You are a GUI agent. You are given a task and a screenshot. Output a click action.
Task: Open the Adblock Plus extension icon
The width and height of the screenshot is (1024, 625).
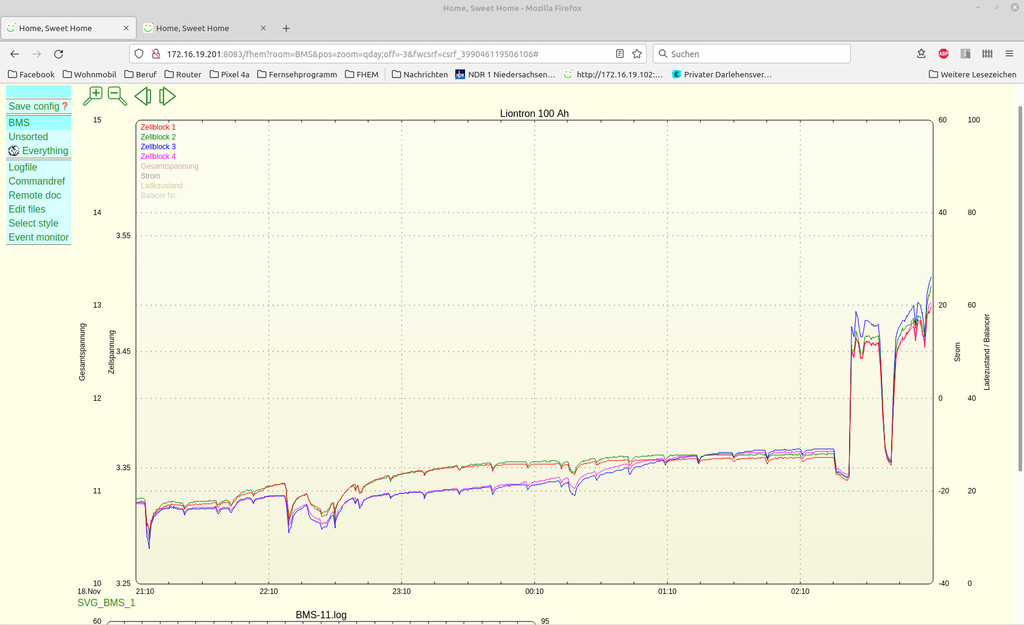point(943,54)
